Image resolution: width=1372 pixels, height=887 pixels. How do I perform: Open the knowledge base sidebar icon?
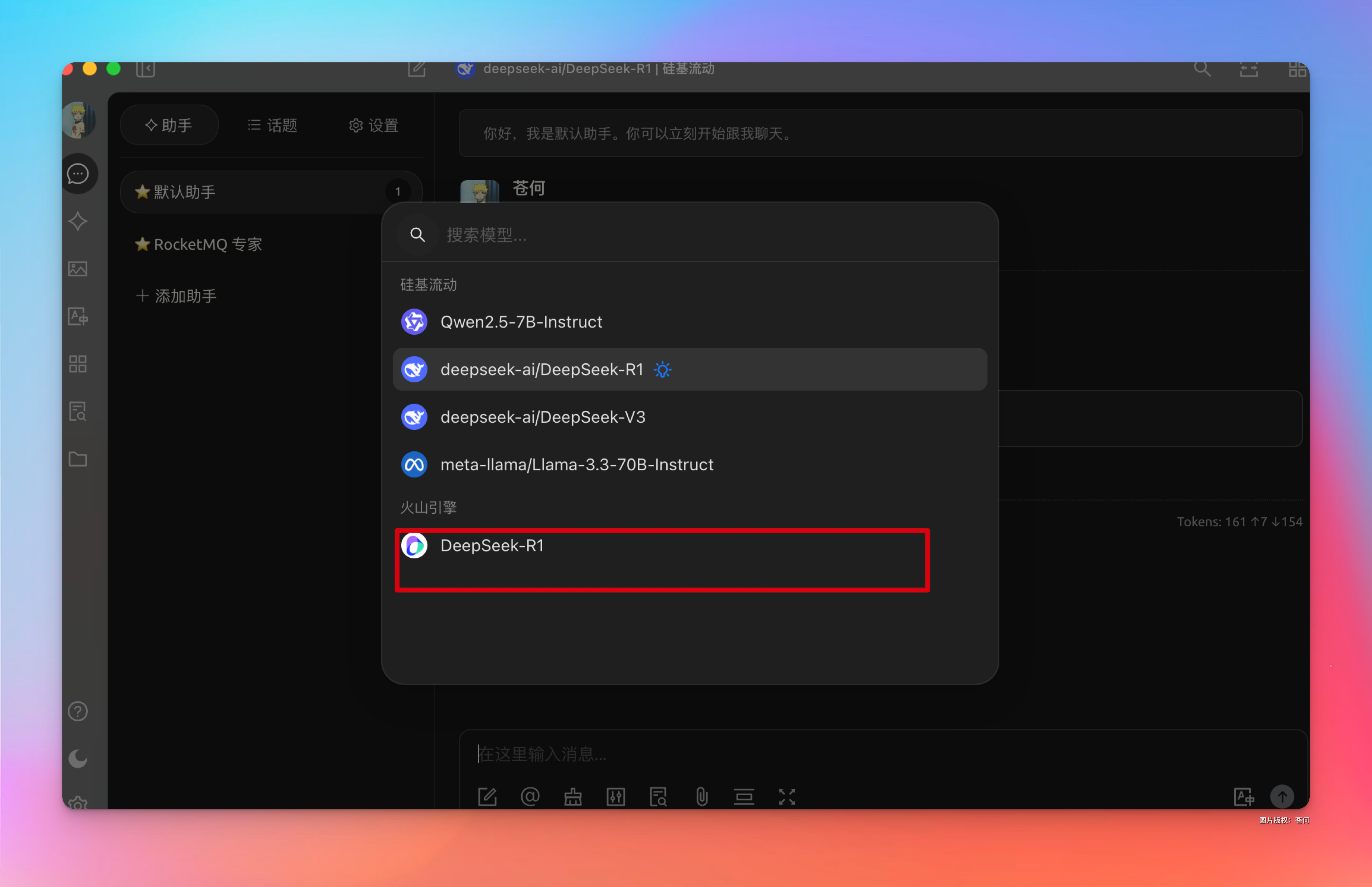click(78, 411)
